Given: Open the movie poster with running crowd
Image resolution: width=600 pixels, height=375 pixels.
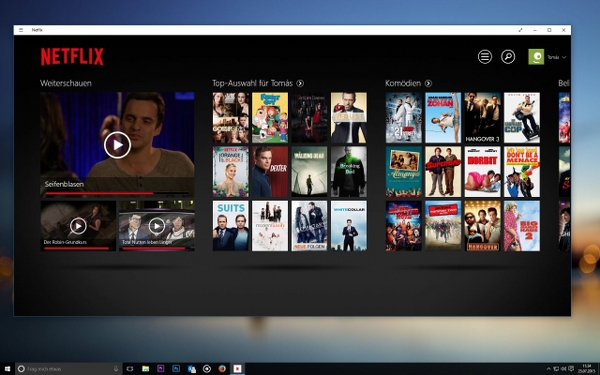Looking at the screenshot, I should (x=443, y=226).
